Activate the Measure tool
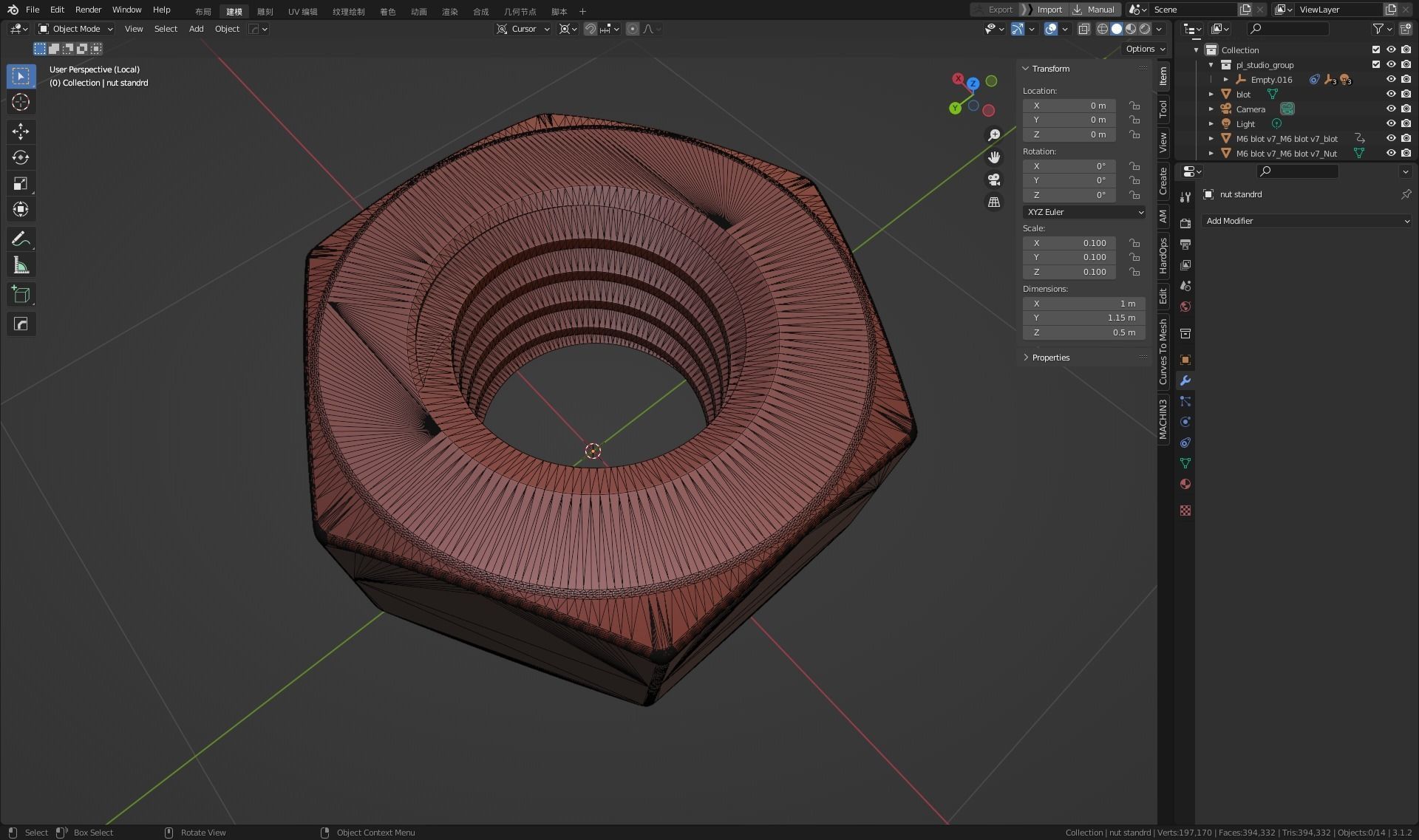The image size is (1419, 840). click(x=21, y=266)
